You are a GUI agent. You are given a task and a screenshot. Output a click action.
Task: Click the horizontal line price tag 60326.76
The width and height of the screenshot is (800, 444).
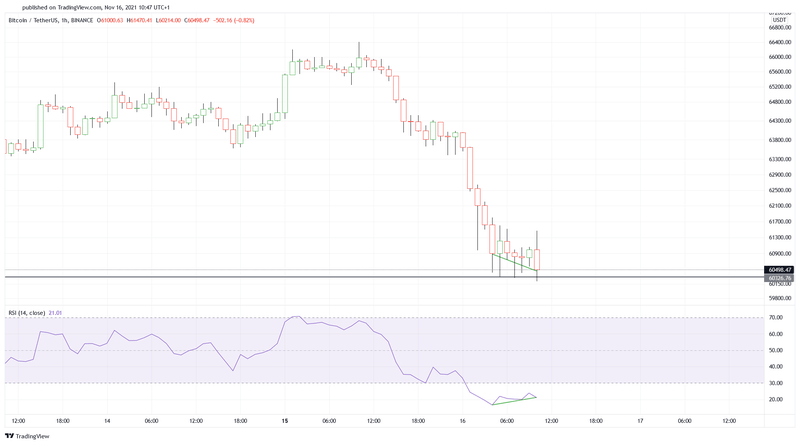[779, 278]
